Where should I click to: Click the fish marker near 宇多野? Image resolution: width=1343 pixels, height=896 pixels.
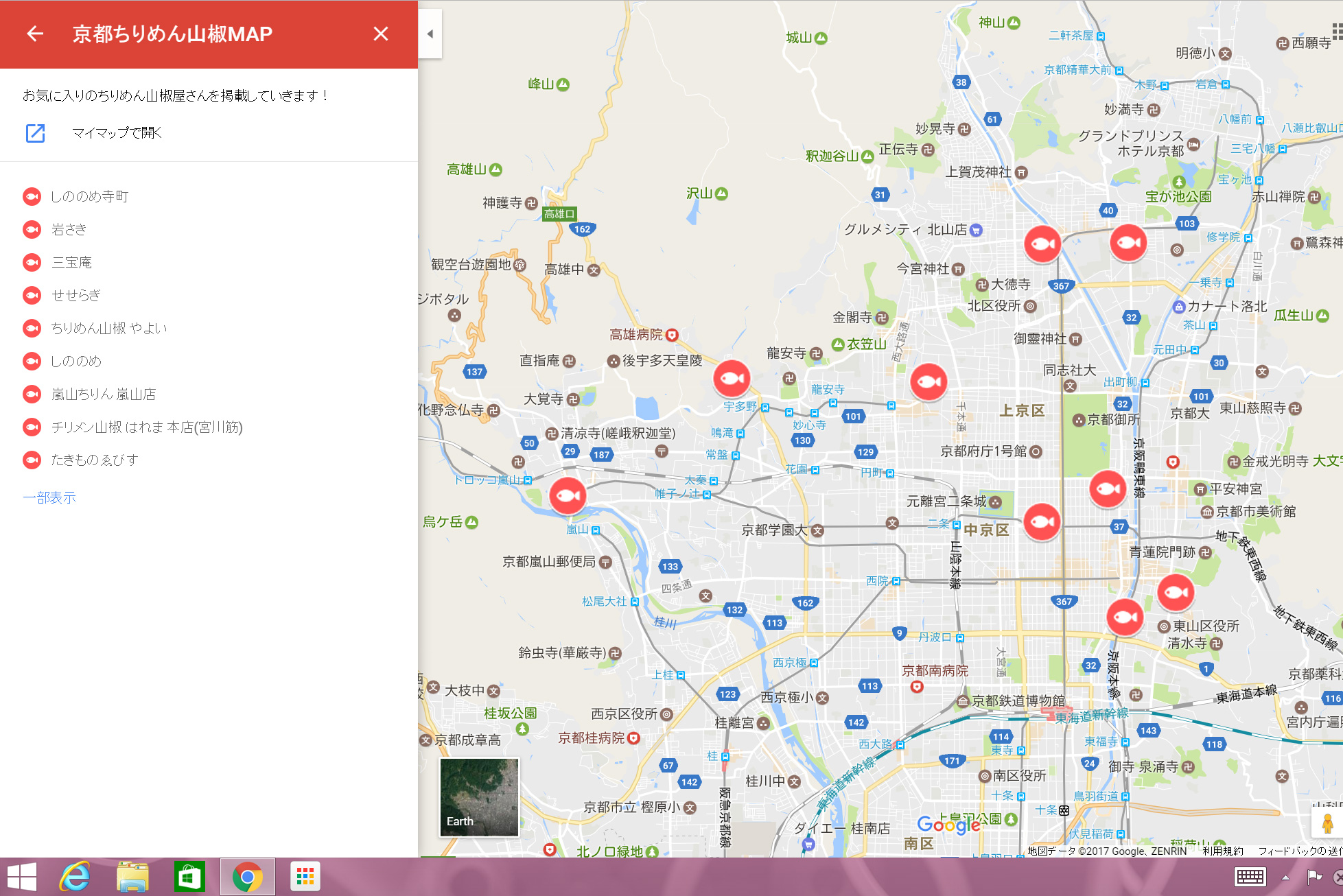pyautogui.click(x=732, y=378)
